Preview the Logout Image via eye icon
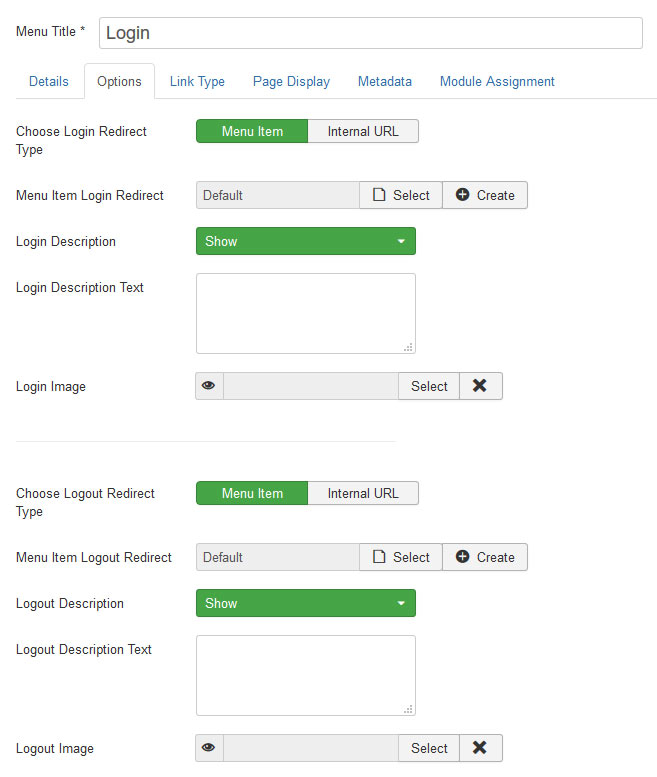Viewport: 657px width, 777px height. (x=209, y=748)
